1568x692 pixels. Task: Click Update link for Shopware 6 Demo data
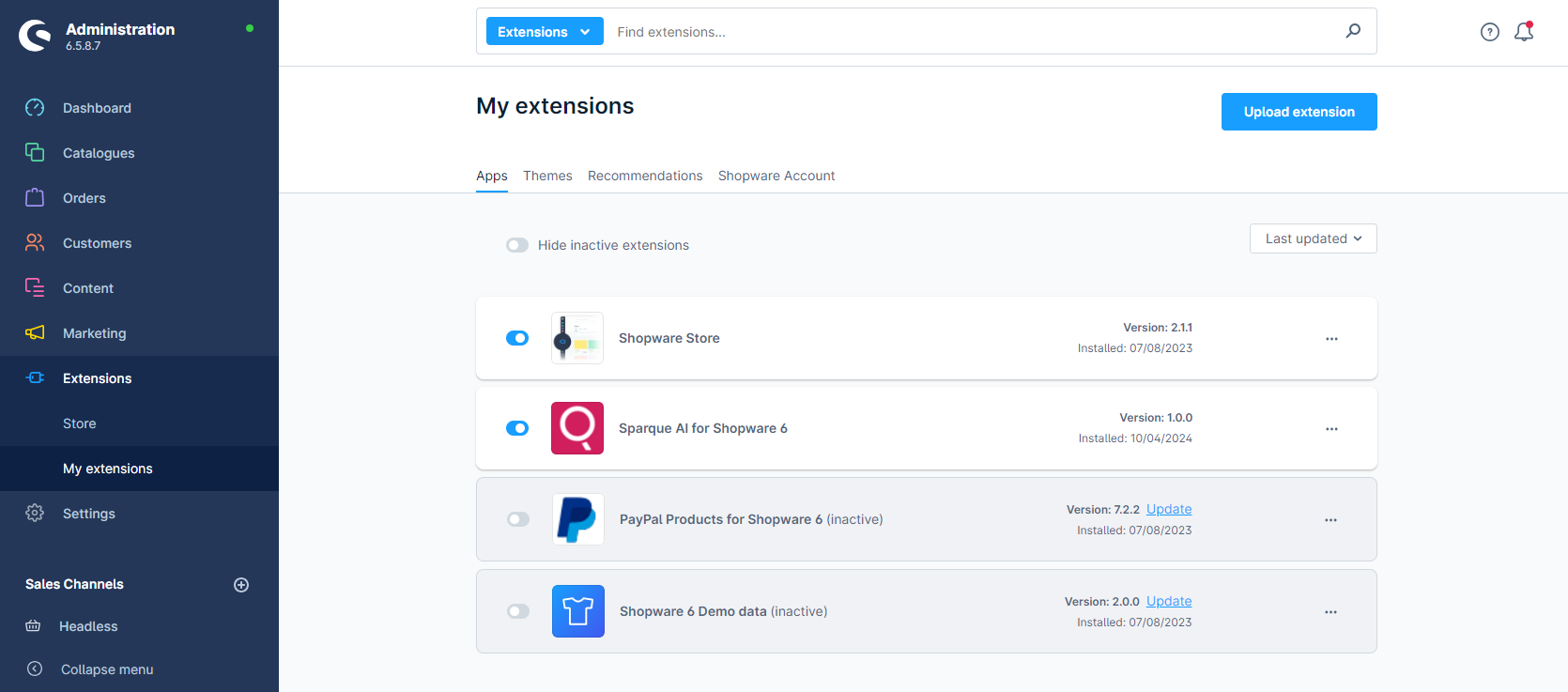[x=1169, y=601]
